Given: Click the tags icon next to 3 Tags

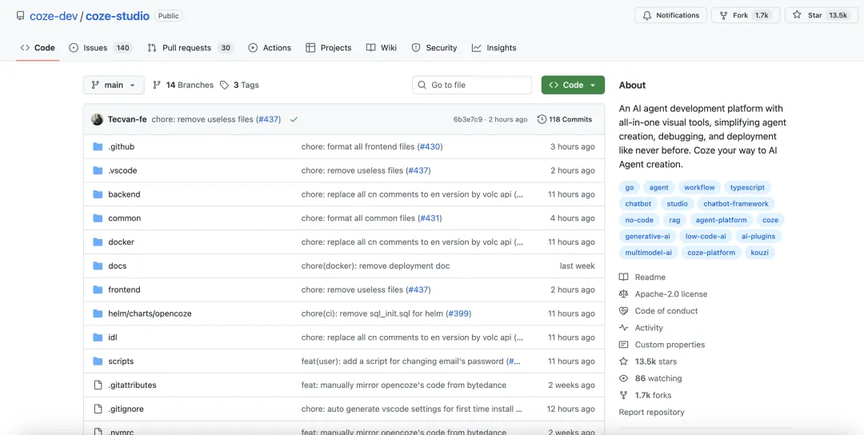Looking at the screenshot, I should pyautogui.click(x=224, y=85).
